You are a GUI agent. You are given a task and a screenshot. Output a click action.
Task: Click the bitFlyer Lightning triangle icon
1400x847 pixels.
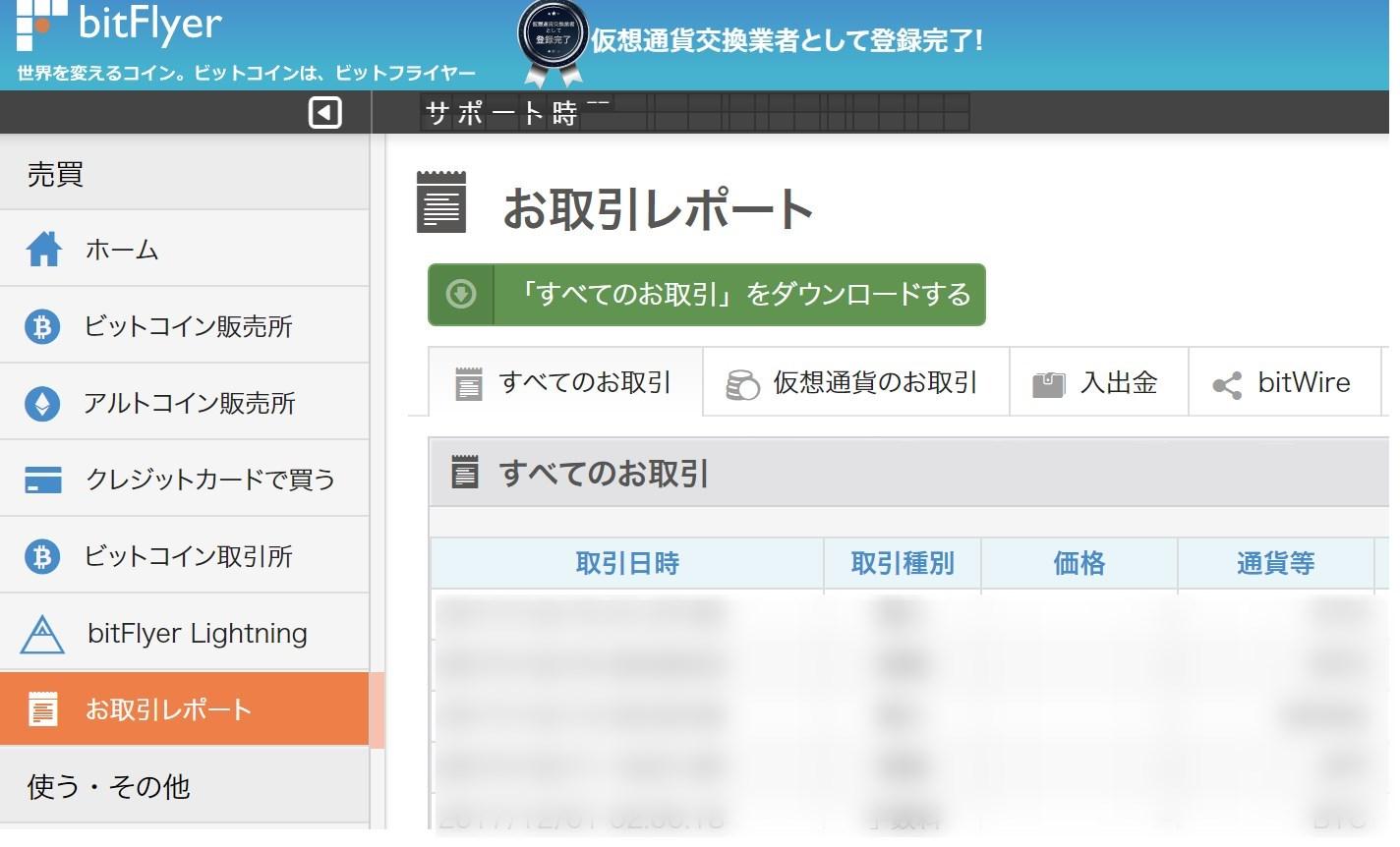[x=42, y=635]
